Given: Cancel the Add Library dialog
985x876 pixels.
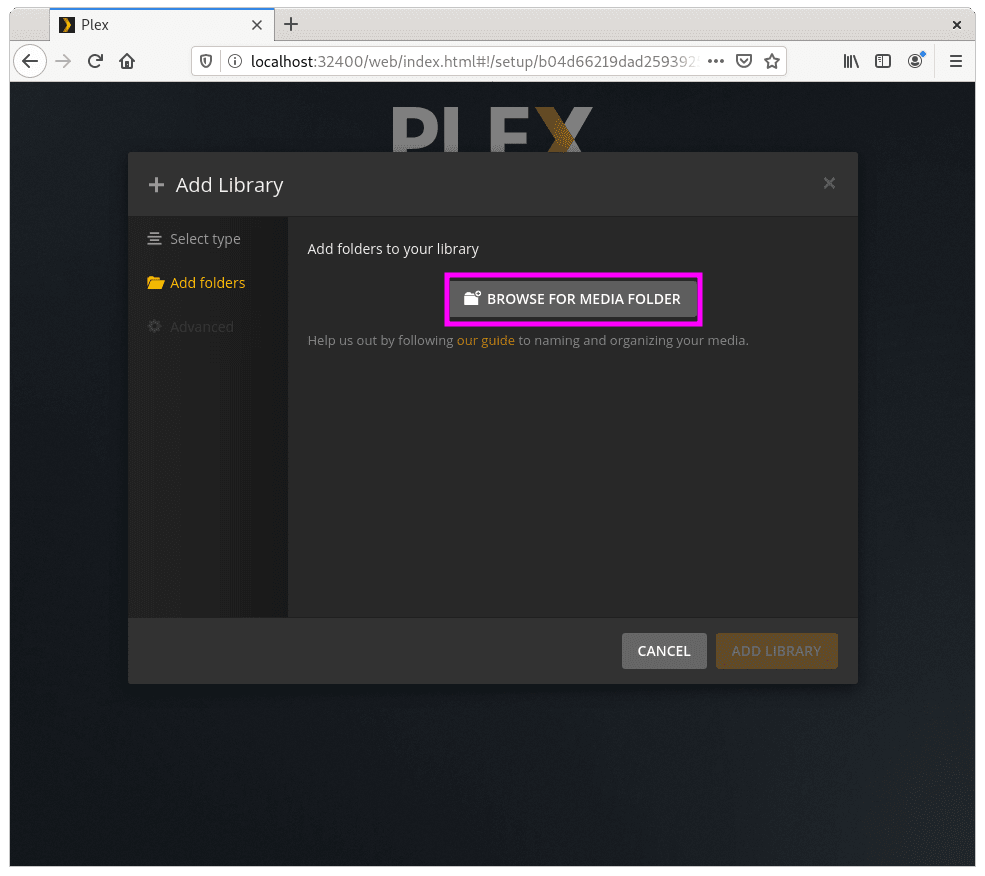Looking at the screenshot, I should tap(664, 651).
